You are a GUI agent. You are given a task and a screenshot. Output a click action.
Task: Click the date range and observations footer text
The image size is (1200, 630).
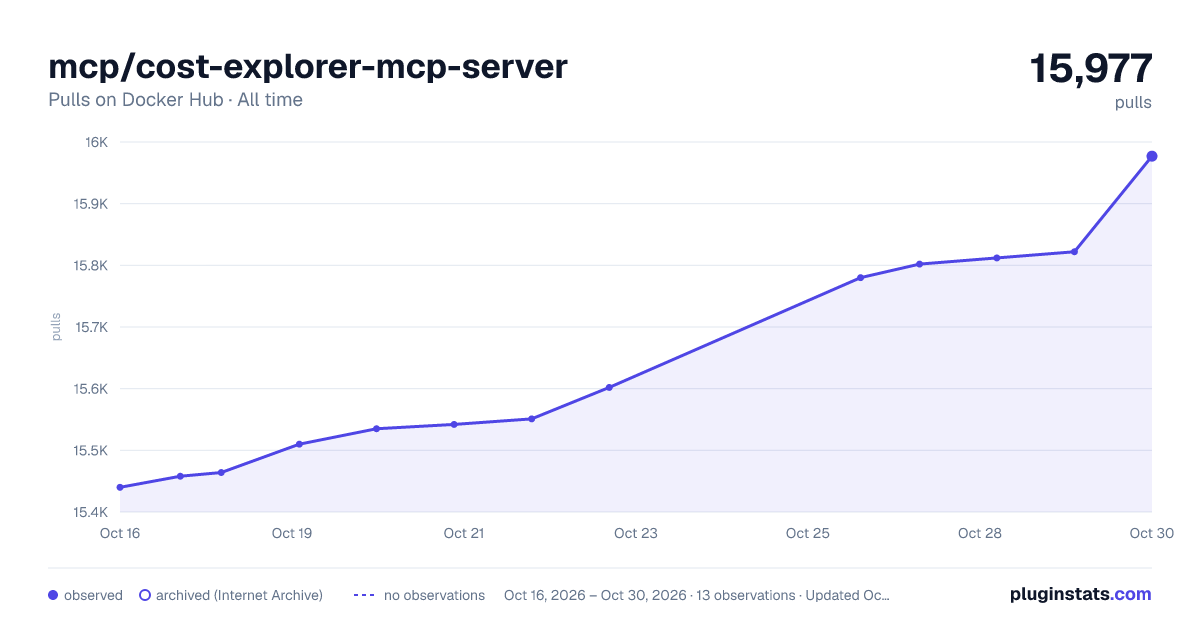tap(697, 595)
